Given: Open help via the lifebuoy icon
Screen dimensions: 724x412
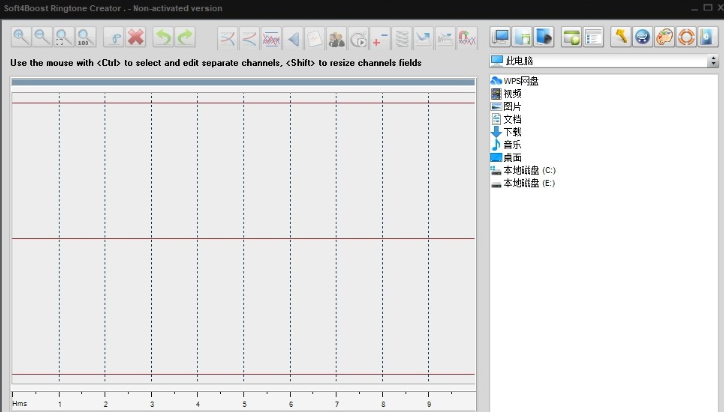Looking at the screenshot, I should (686, 38).
